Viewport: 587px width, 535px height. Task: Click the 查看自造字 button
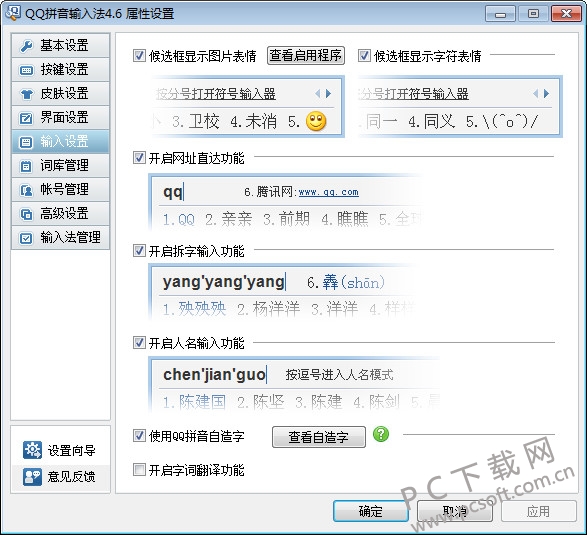(319, 437)
